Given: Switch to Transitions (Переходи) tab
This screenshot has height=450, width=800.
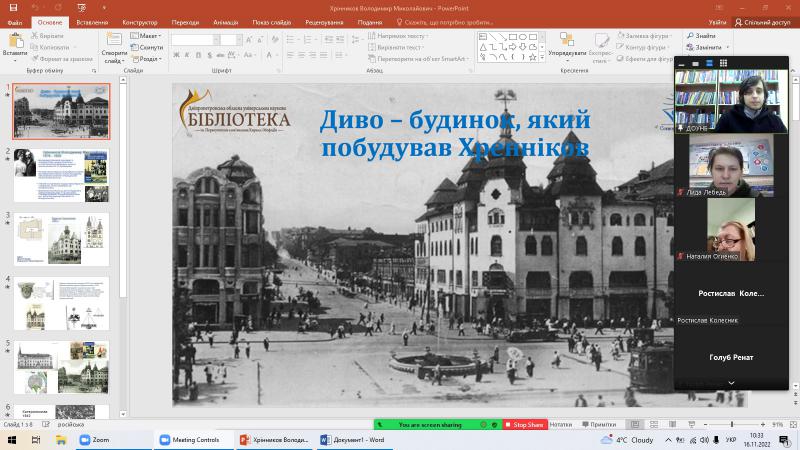Looking at the screenshot, I should (185, 22).
